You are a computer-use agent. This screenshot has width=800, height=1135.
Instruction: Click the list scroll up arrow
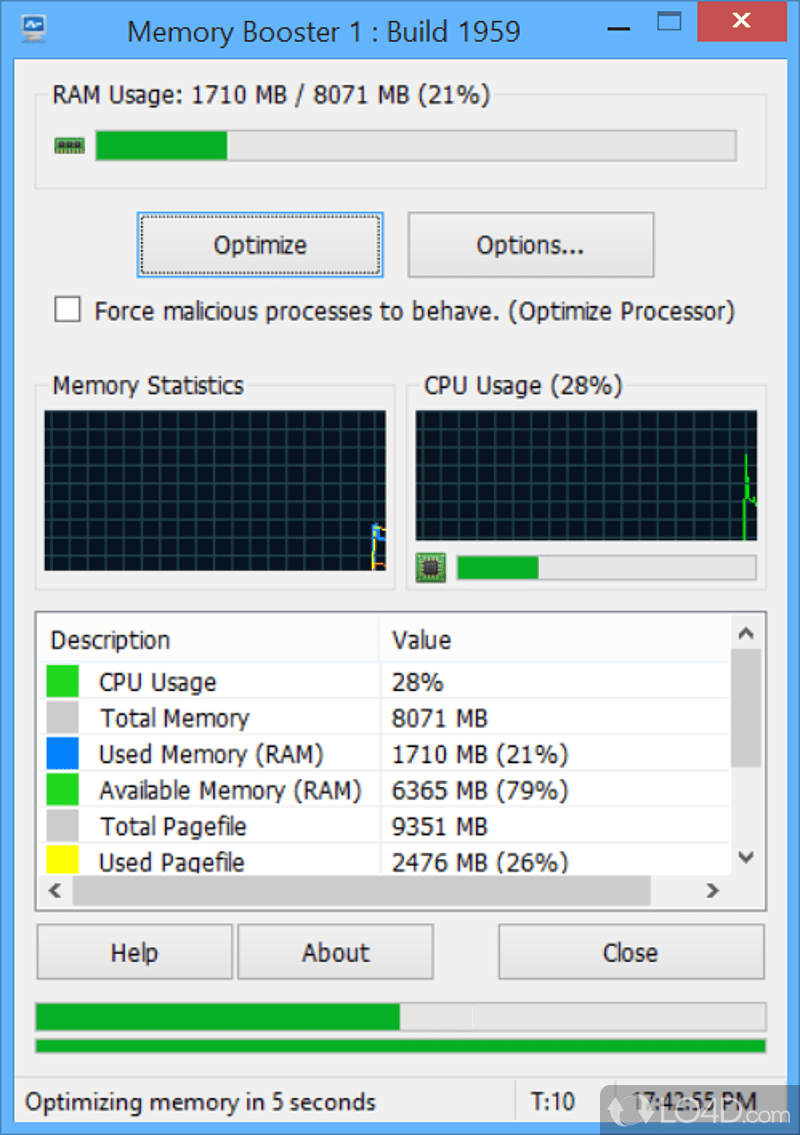click(x=746, y=633)
